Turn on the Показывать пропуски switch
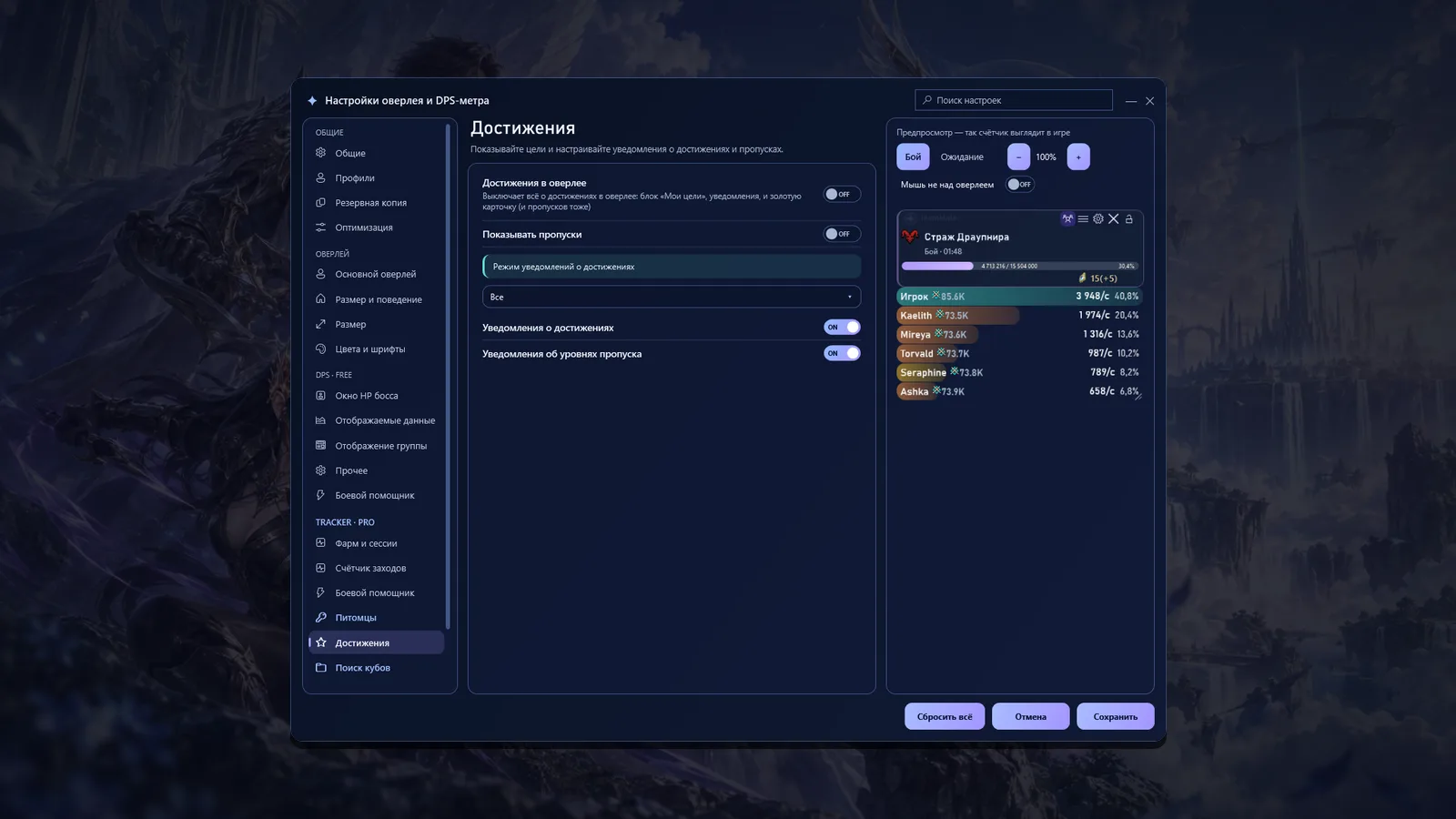This screenshot has width=1456, height=819. click(842, 234)
